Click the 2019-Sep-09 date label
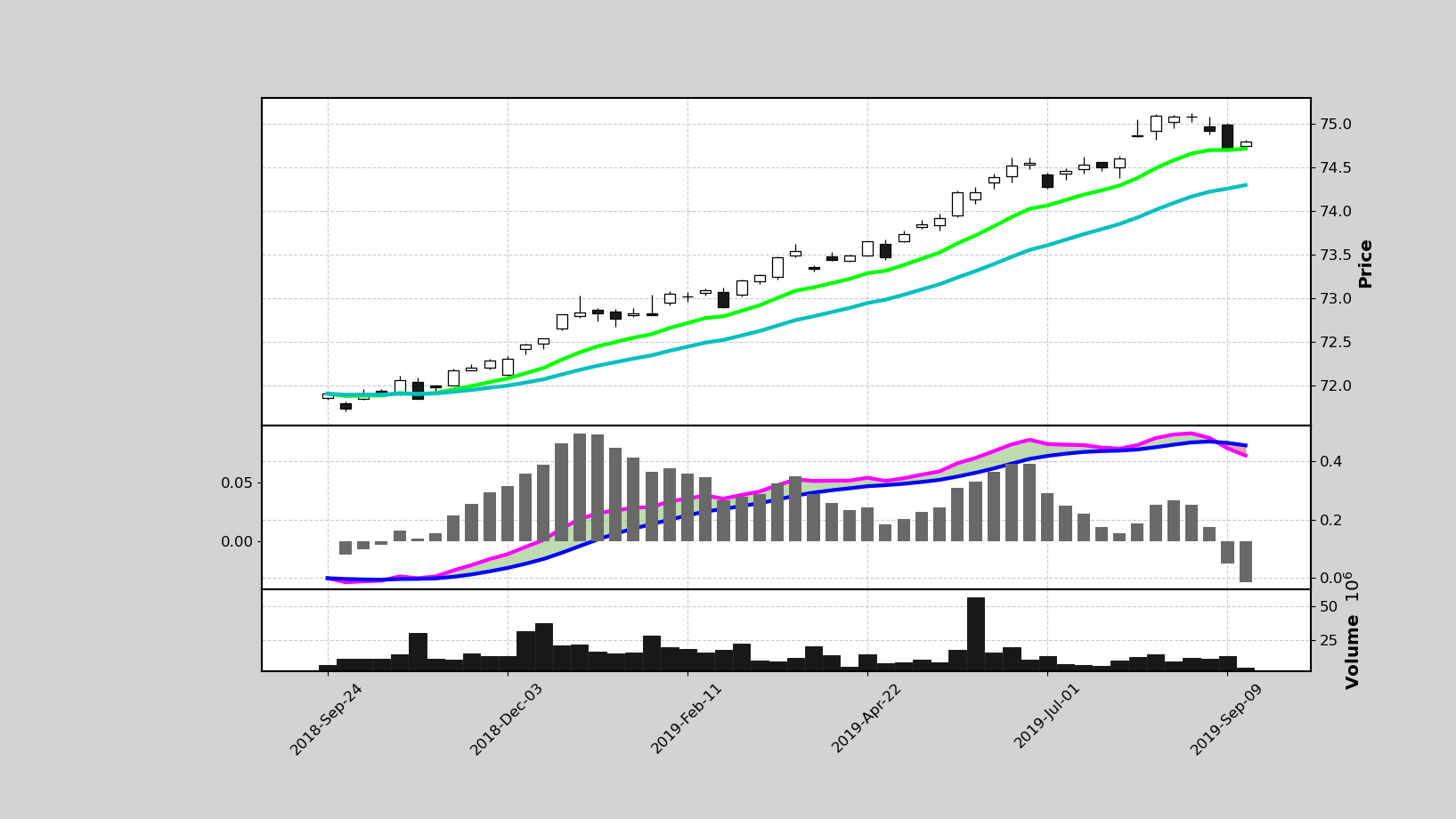Image resolution: width=1456 pixels, height=819 pixels. 1226,719
